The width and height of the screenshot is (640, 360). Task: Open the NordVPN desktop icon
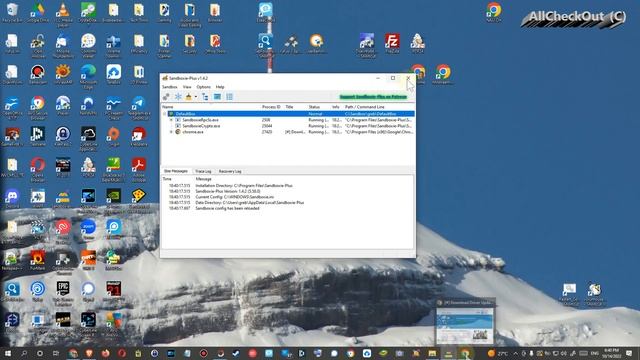(88, 106)
